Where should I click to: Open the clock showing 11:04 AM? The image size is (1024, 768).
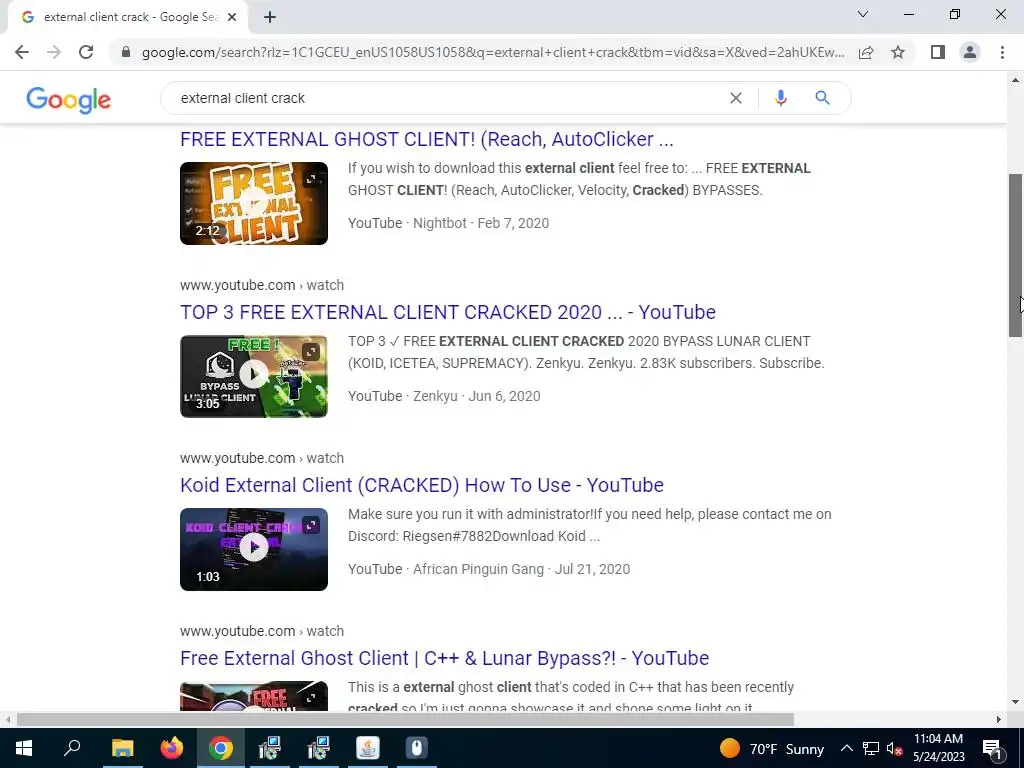pyautogui.click(x=938, y=748)
